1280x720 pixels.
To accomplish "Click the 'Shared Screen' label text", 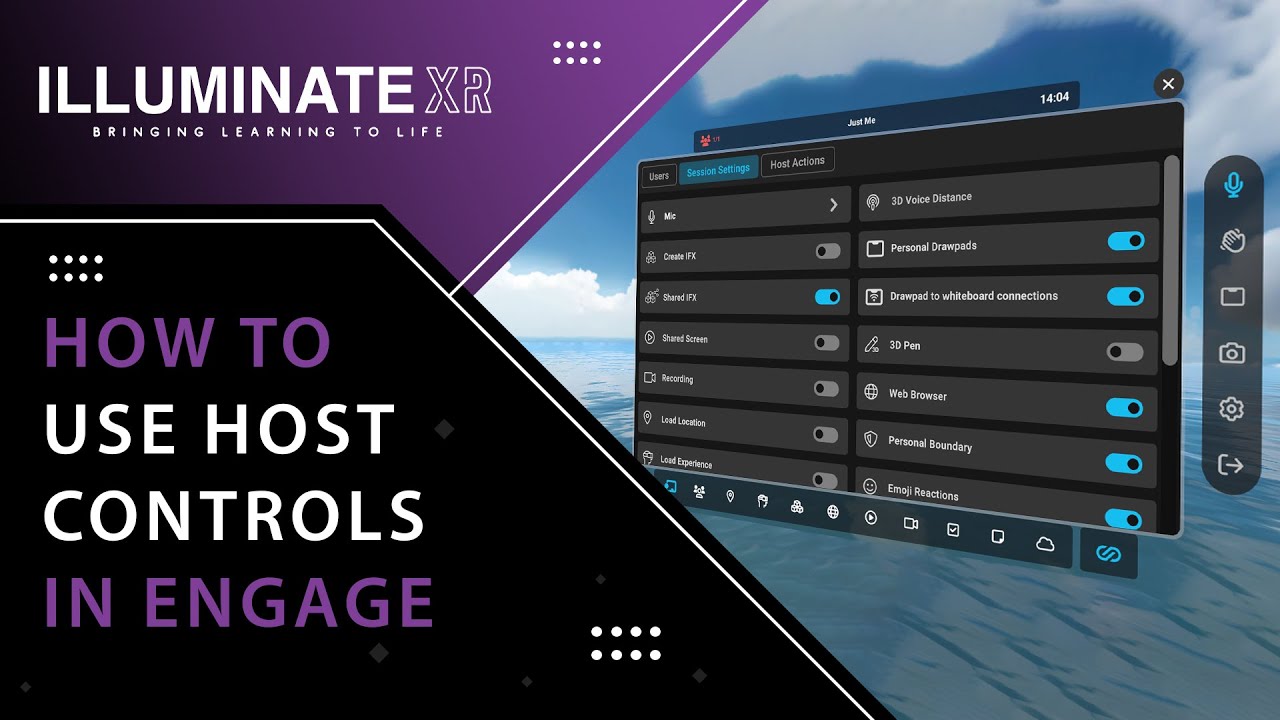I will pos(685,339).
